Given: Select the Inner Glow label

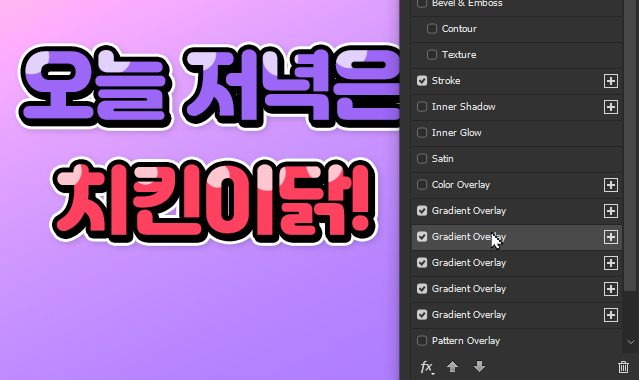Looking at the screenshot, I should coord(456,133).
